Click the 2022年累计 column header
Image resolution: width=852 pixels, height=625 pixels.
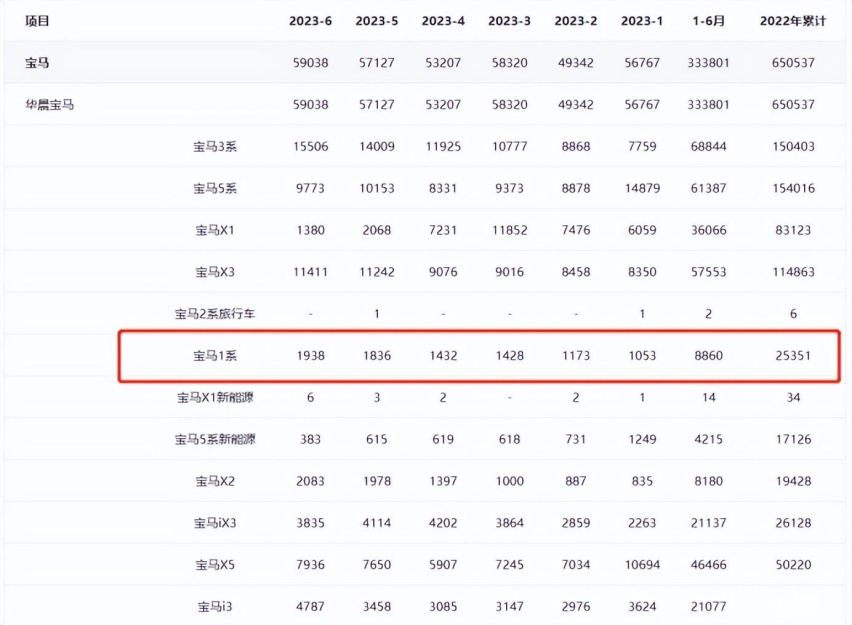pos(793,21)
